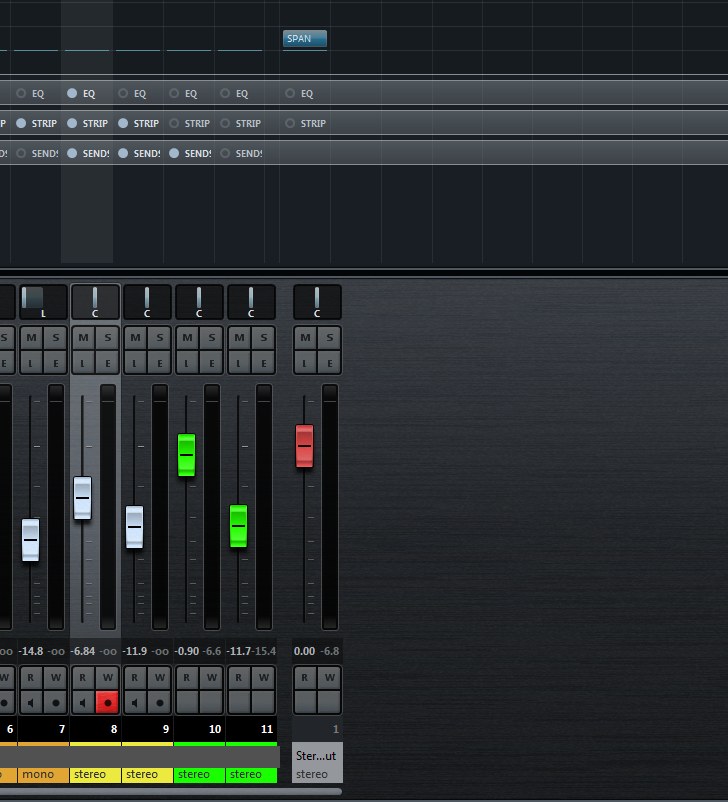The width and height of the screenshot is (728, 802).
Task: Toggle Listen (L) on channel 11
Action: 239,363
